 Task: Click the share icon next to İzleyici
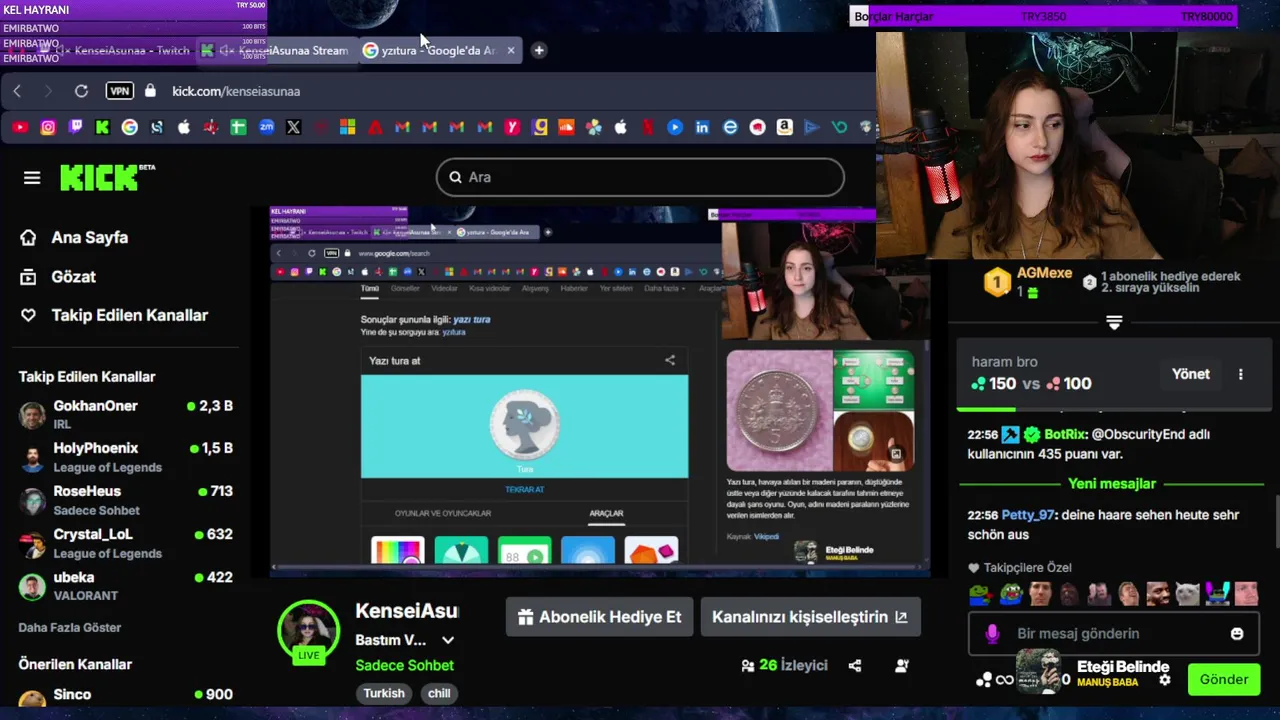click(855, 665)
